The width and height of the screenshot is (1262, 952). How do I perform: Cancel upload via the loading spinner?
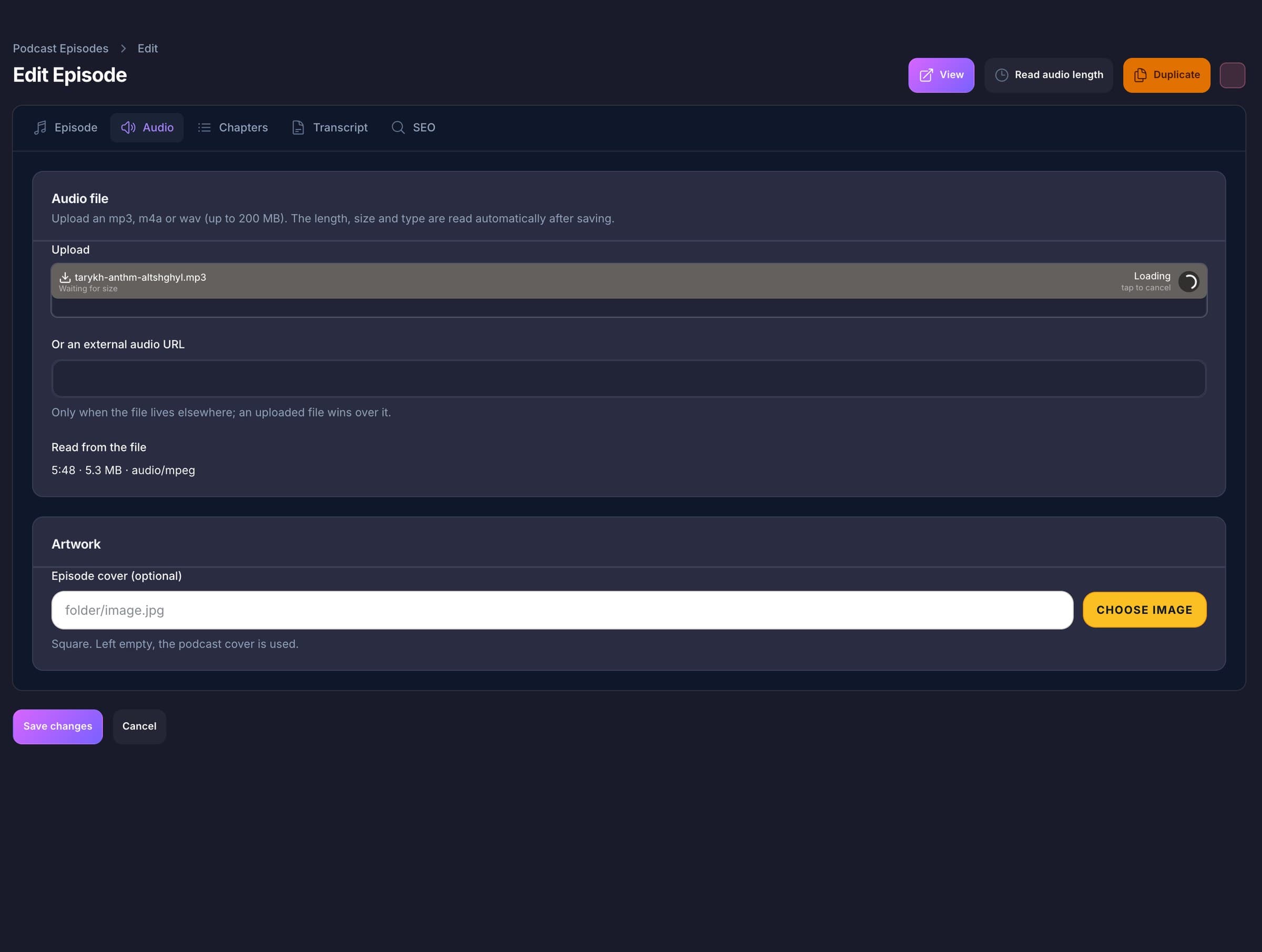(x=1189, y=281)
